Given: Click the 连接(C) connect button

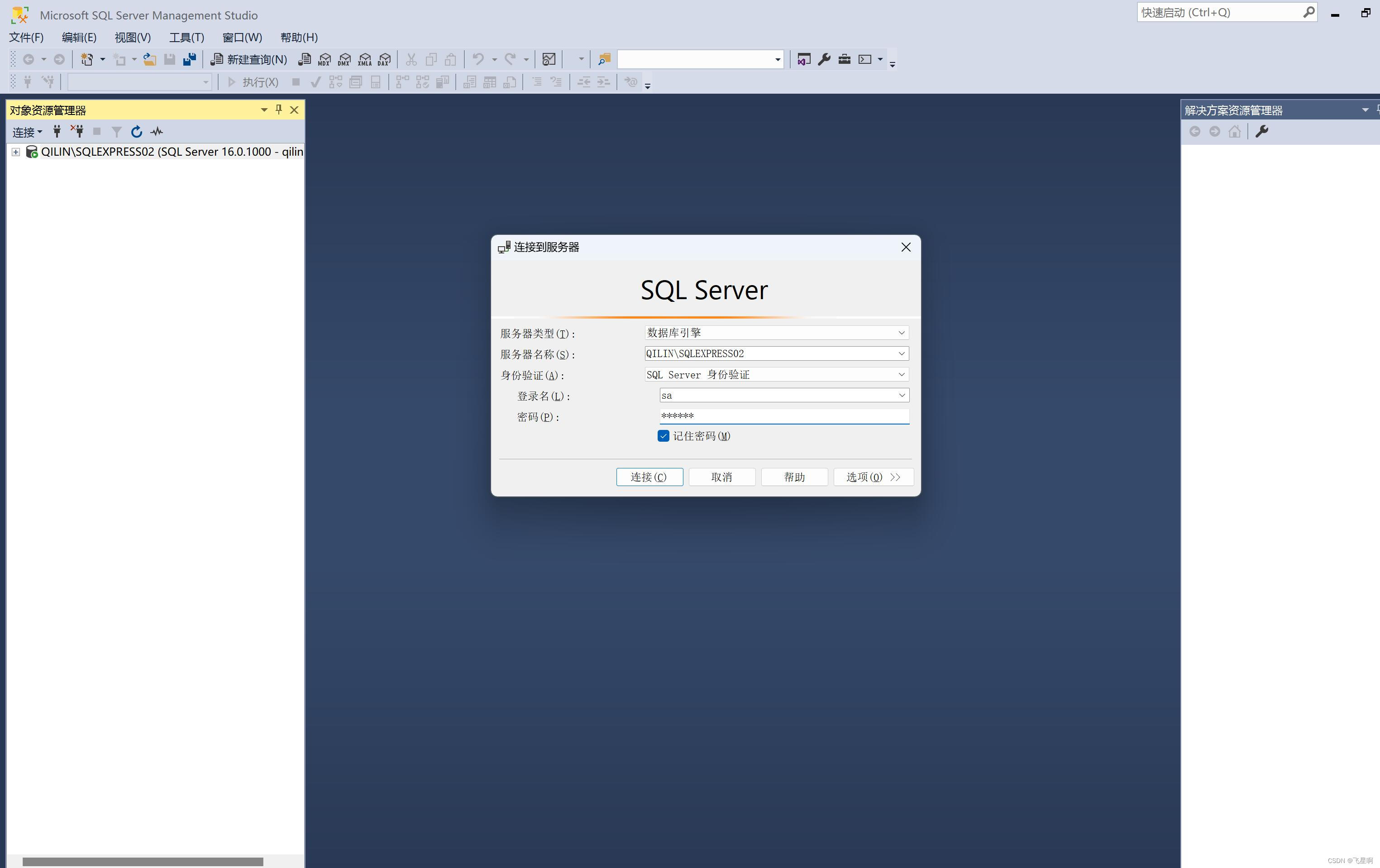Looking at the screenshot, I should pos(649,477).
